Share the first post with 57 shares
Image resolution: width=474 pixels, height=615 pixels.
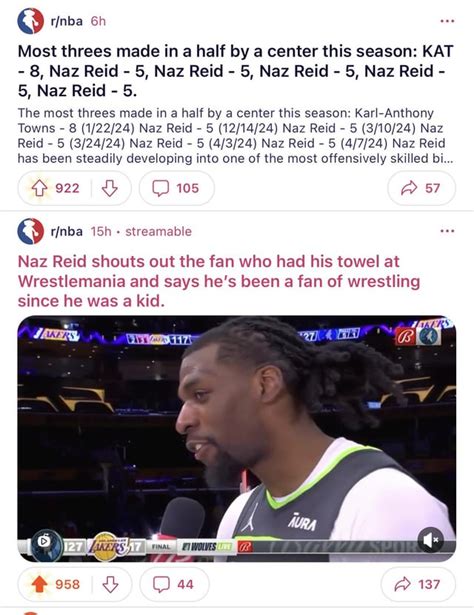(x=421, y=188)
